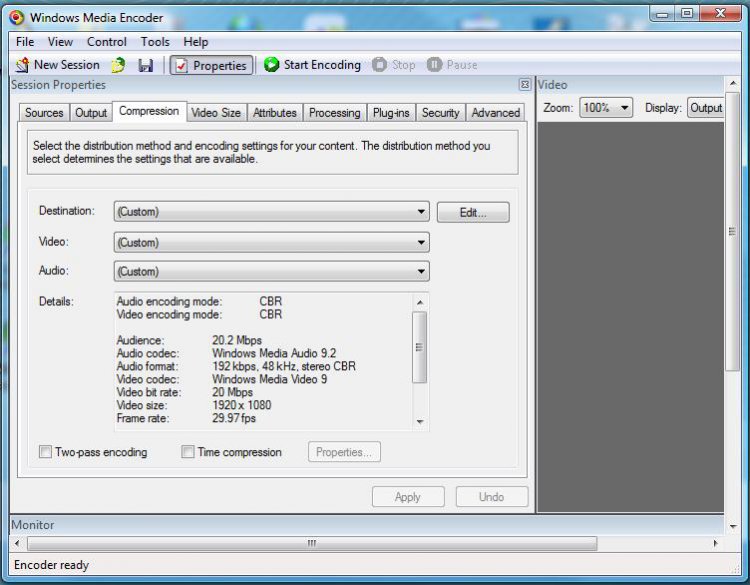Click the Edit... button

coord(473,212)
